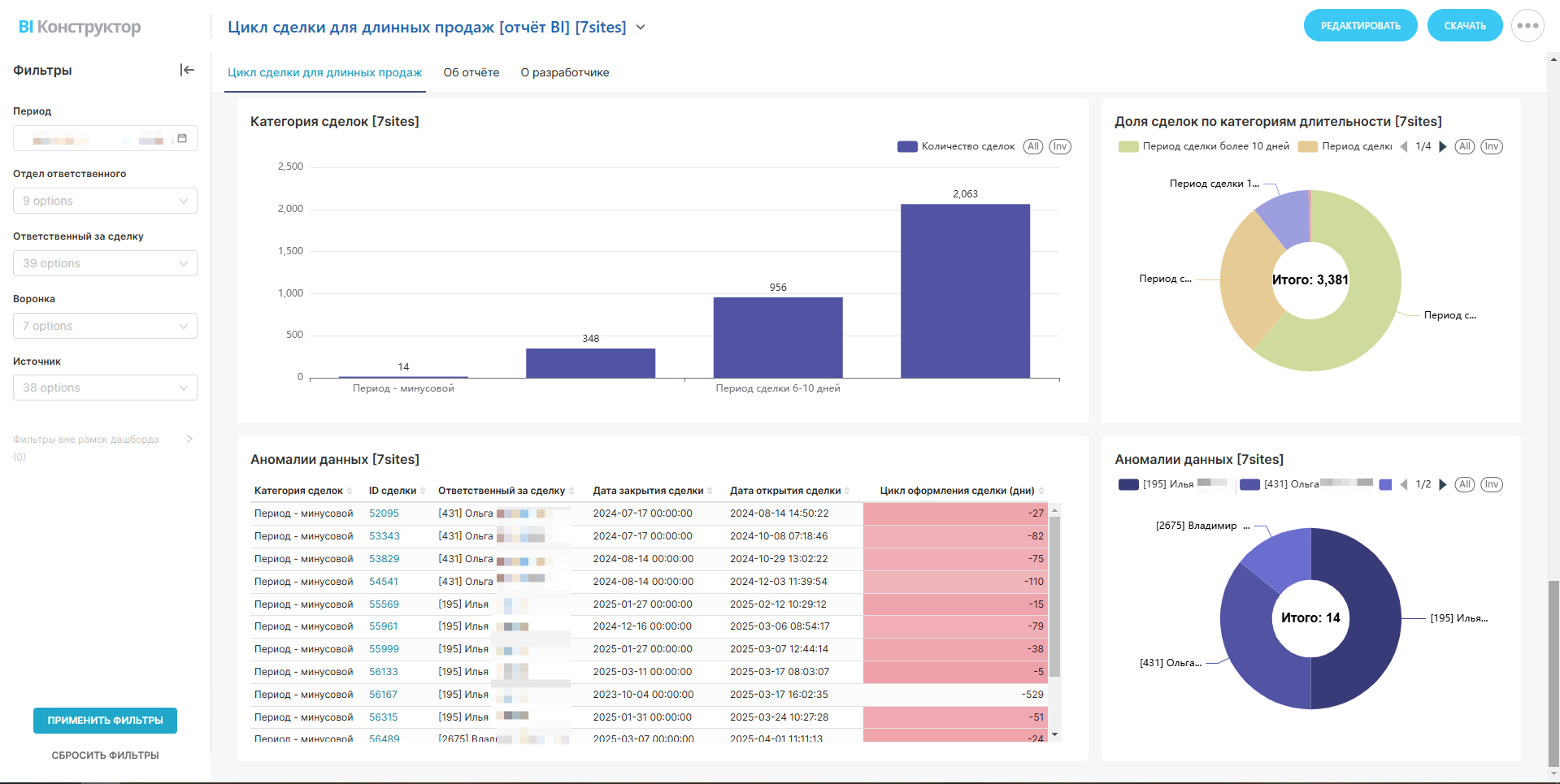Image resolution: width=1560 pixels, height=784 pixels.
Task: Toggle All legend in Категория сделок bar chart
Action: click(1032, 147)
